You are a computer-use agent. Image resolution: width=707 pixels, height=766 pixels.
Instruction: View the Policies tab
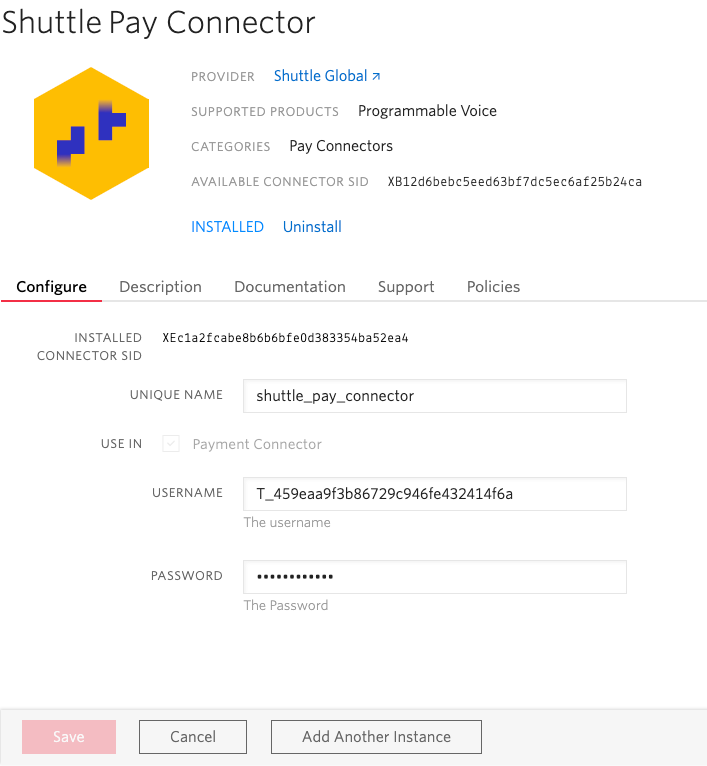[493, 287]
